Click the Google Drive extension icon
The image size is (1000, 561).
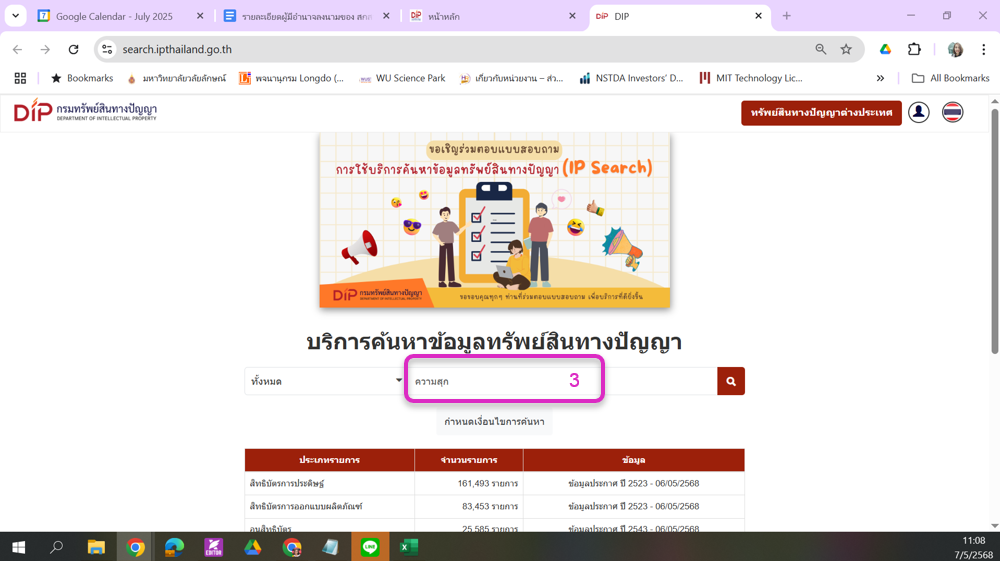(x=885, y=49)
